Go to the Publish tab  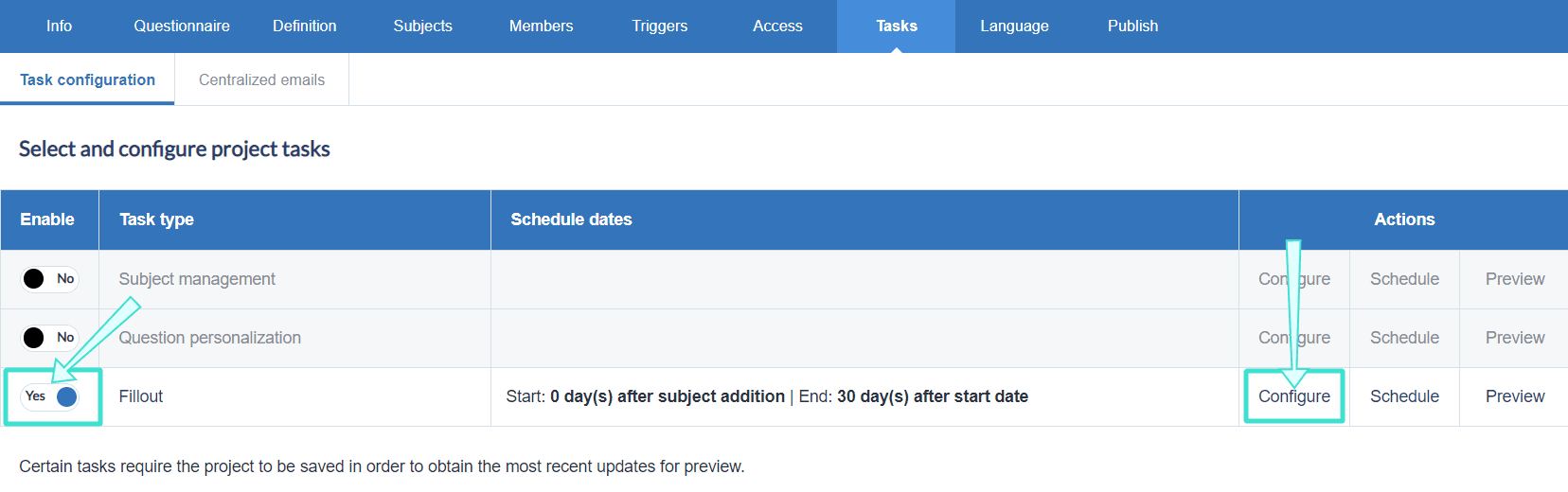point(1132,26)
